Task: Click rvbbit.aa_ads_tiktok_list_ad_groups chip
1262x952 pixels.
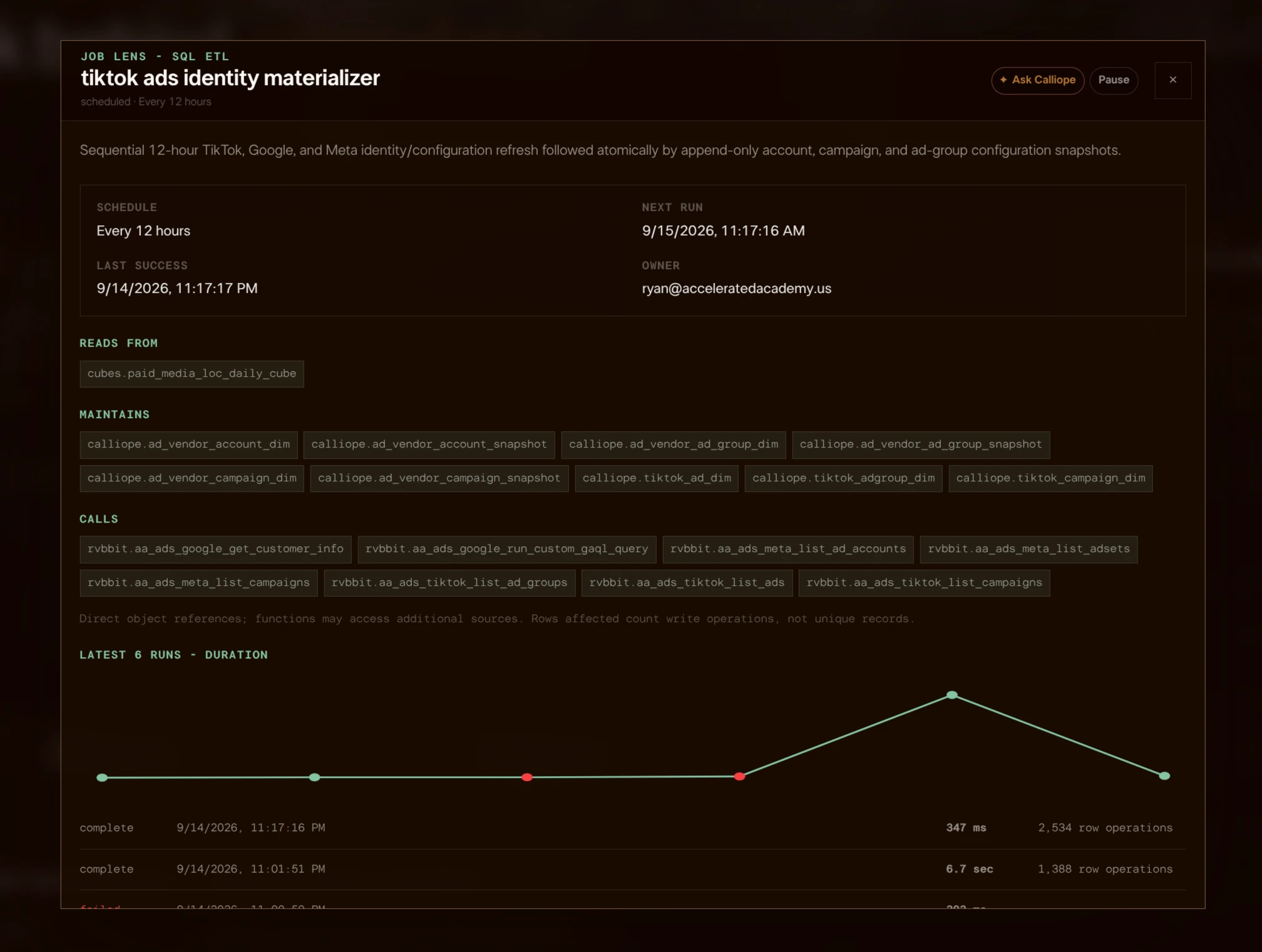Action: coord(449,583)
